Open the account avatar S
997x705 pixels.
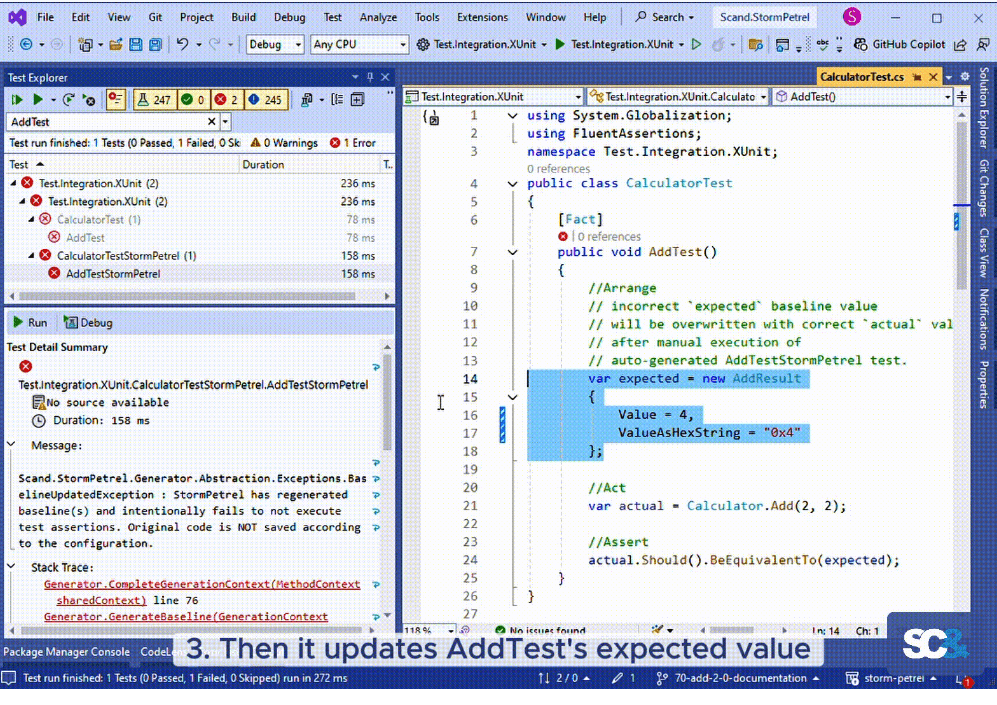click(x=852, y=17)
